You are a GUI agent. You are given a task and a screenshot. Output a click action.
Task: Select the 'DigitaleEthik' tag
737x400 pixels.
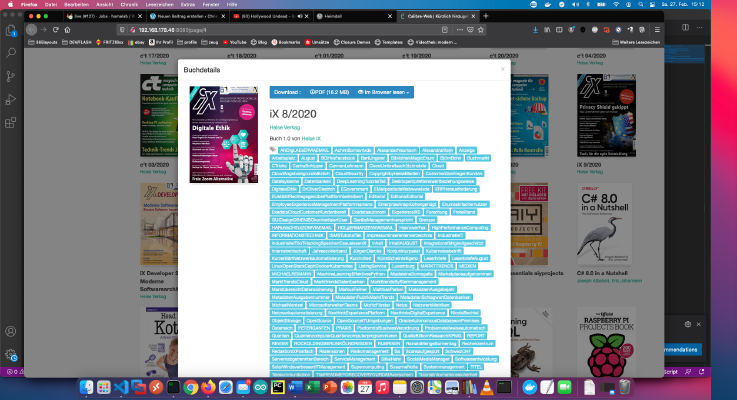coord(284,189)
